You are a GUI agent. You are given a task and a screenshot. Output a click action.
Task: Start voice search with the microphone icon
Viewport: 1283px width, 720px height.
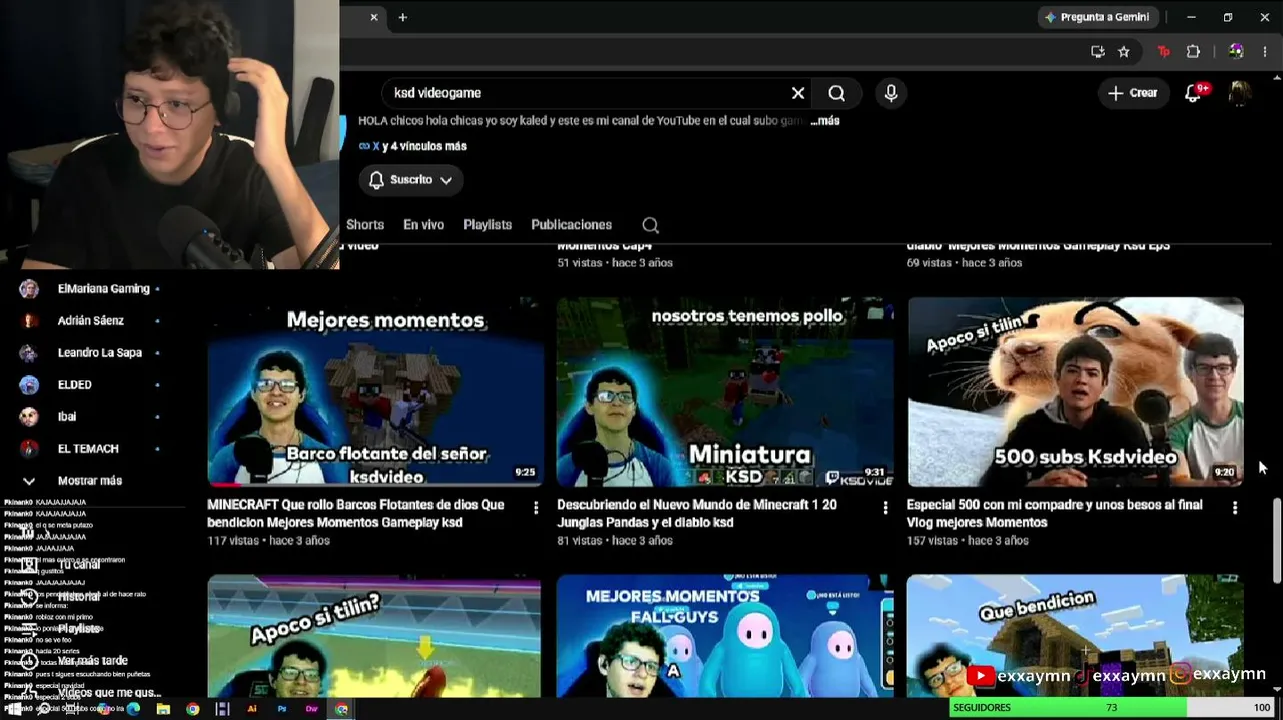(891, 93)
